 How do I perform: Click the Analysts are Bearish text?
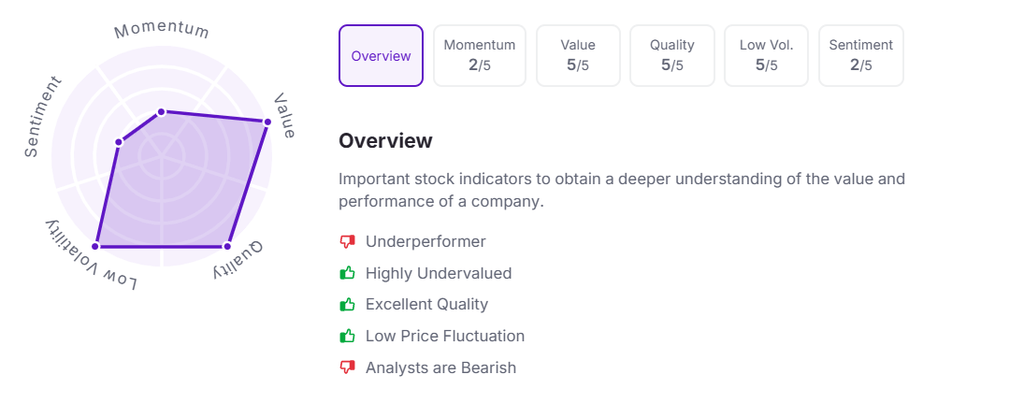tap(441, 367)
